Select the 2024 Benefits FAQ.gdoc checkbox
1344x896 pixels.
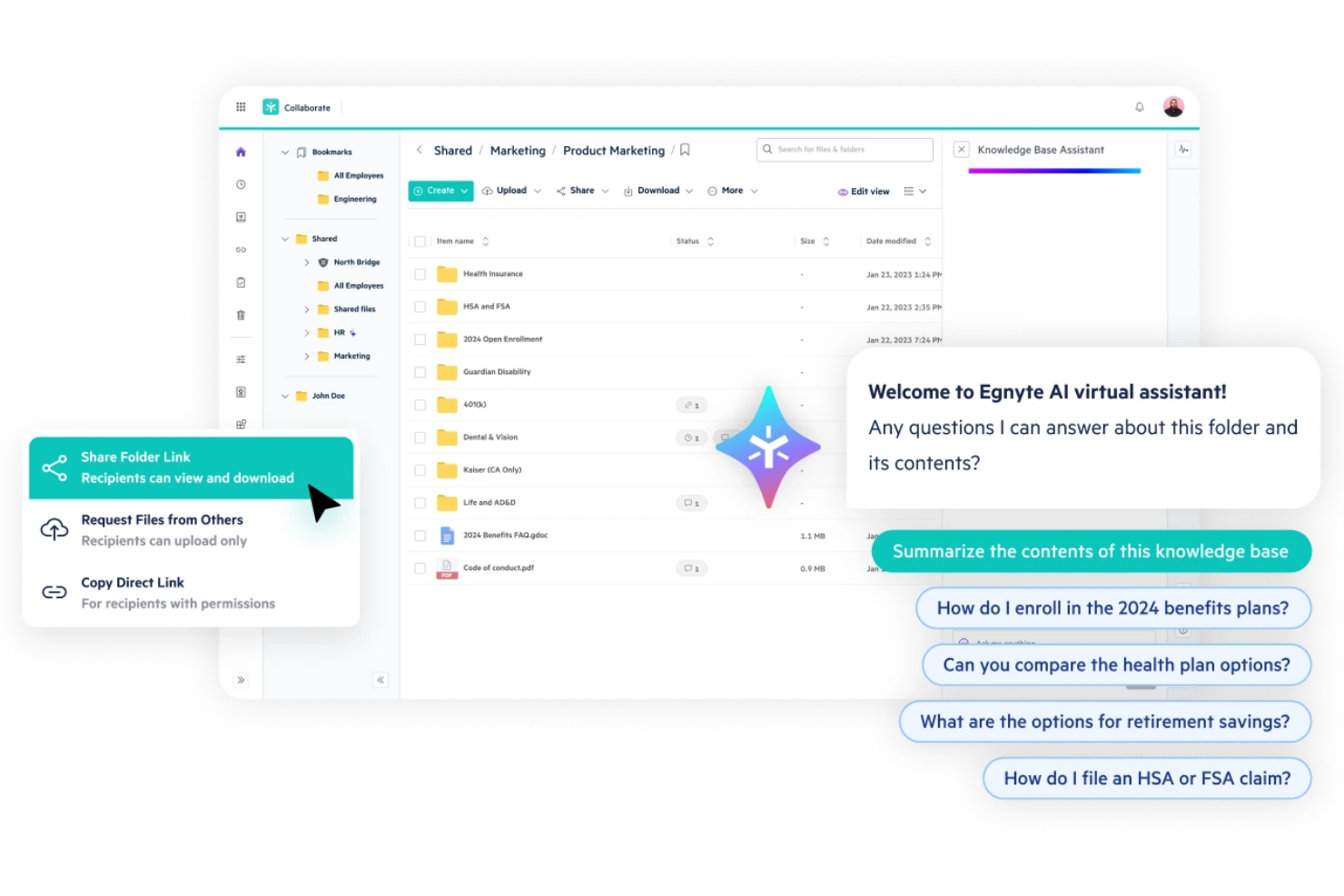(420, 535)
